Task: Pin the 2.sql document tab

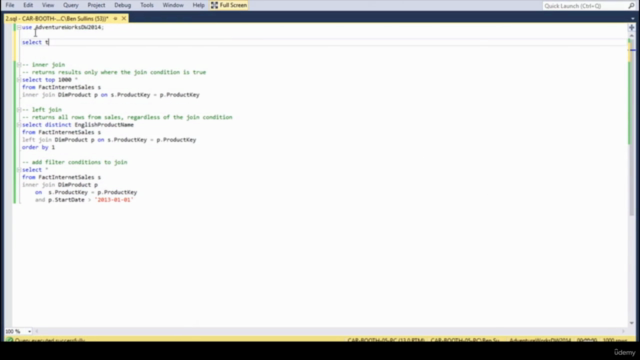Action: pos(116,19)
